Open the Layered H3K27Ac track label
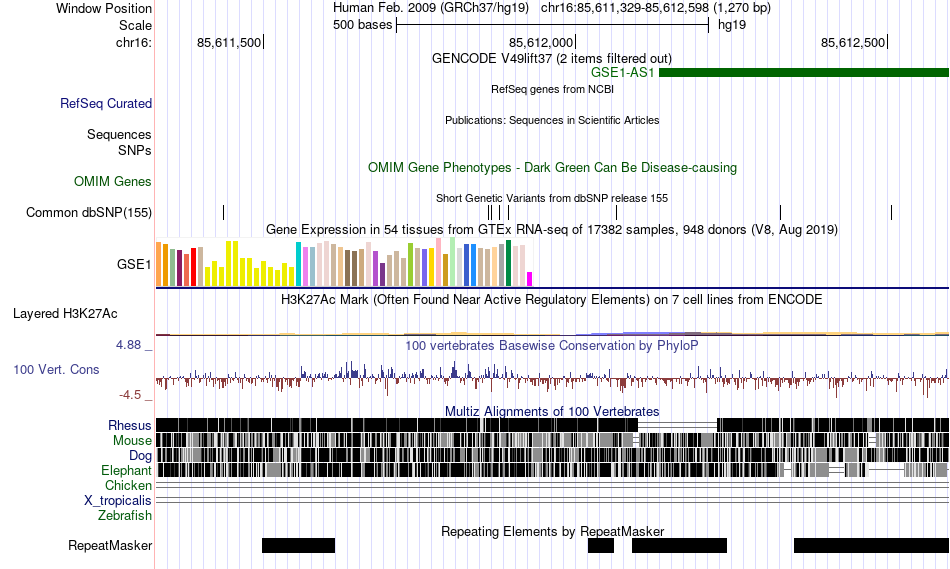This screenshot has height=569, width=950. pyautogui.click(x=65, y=313)
